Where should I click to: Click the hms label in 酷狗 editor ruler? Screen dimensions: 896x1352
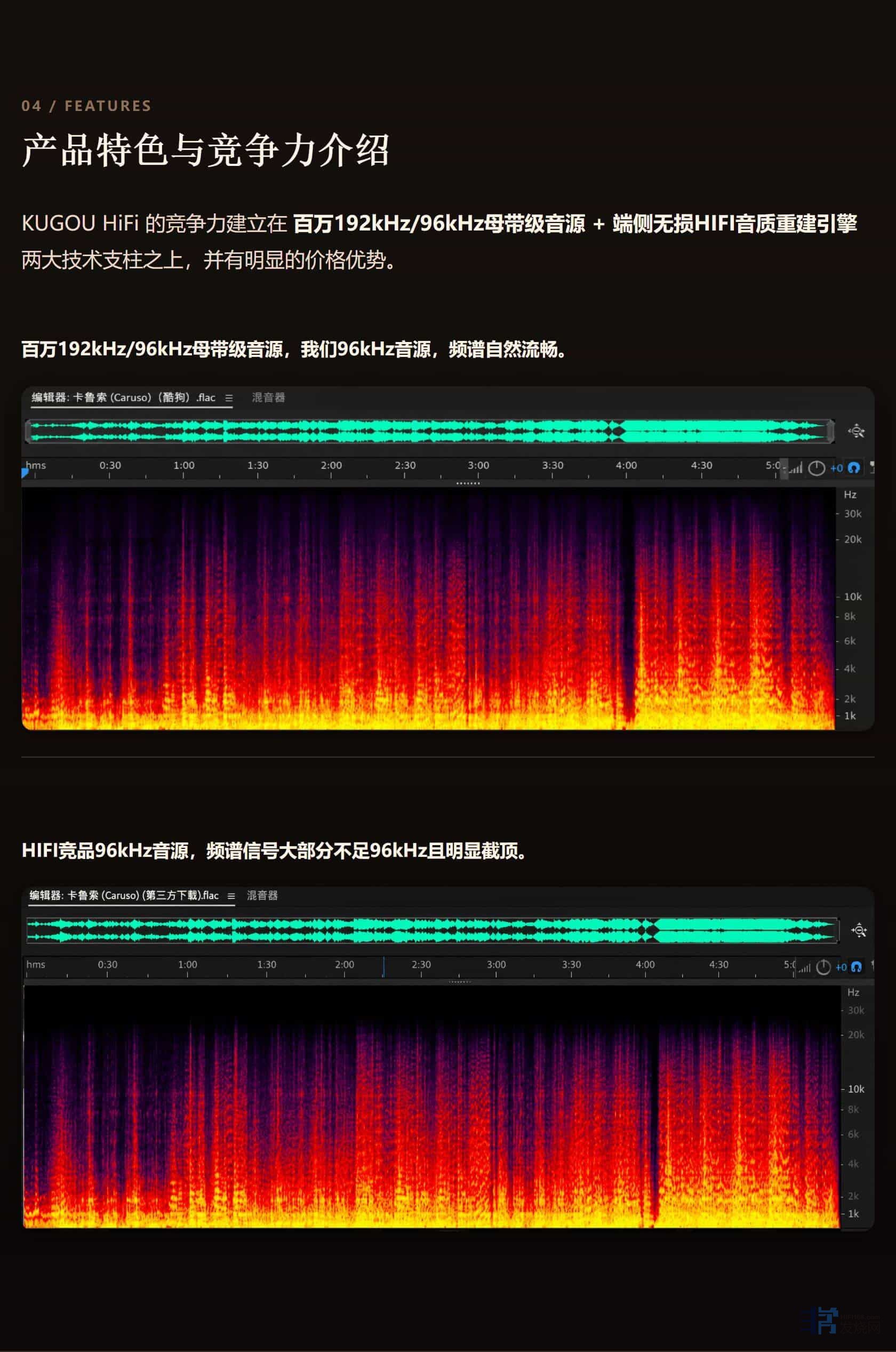tap(35, 465)
